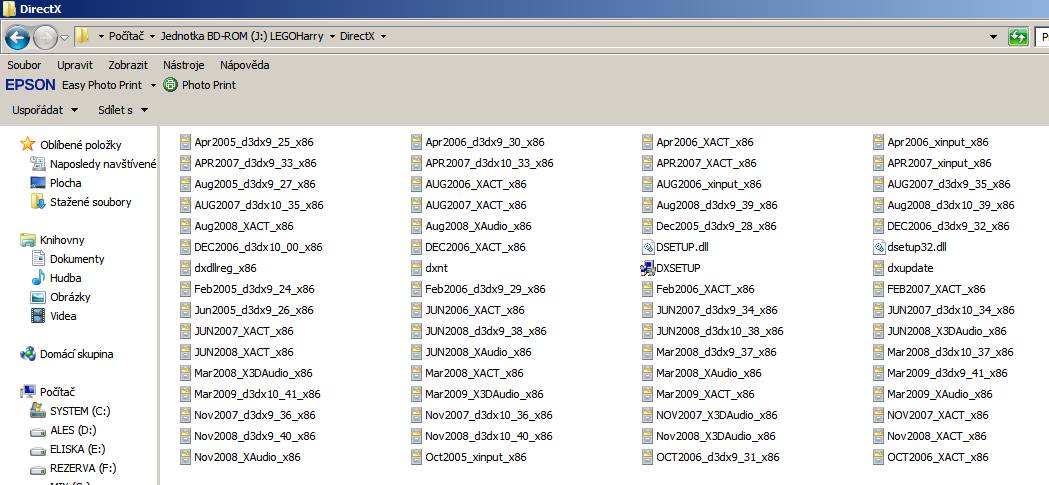This screenshot has width=1049, height=485.
Task: Select file name JUN2007_d3dx10_34_x86
Action: point(951,310)
